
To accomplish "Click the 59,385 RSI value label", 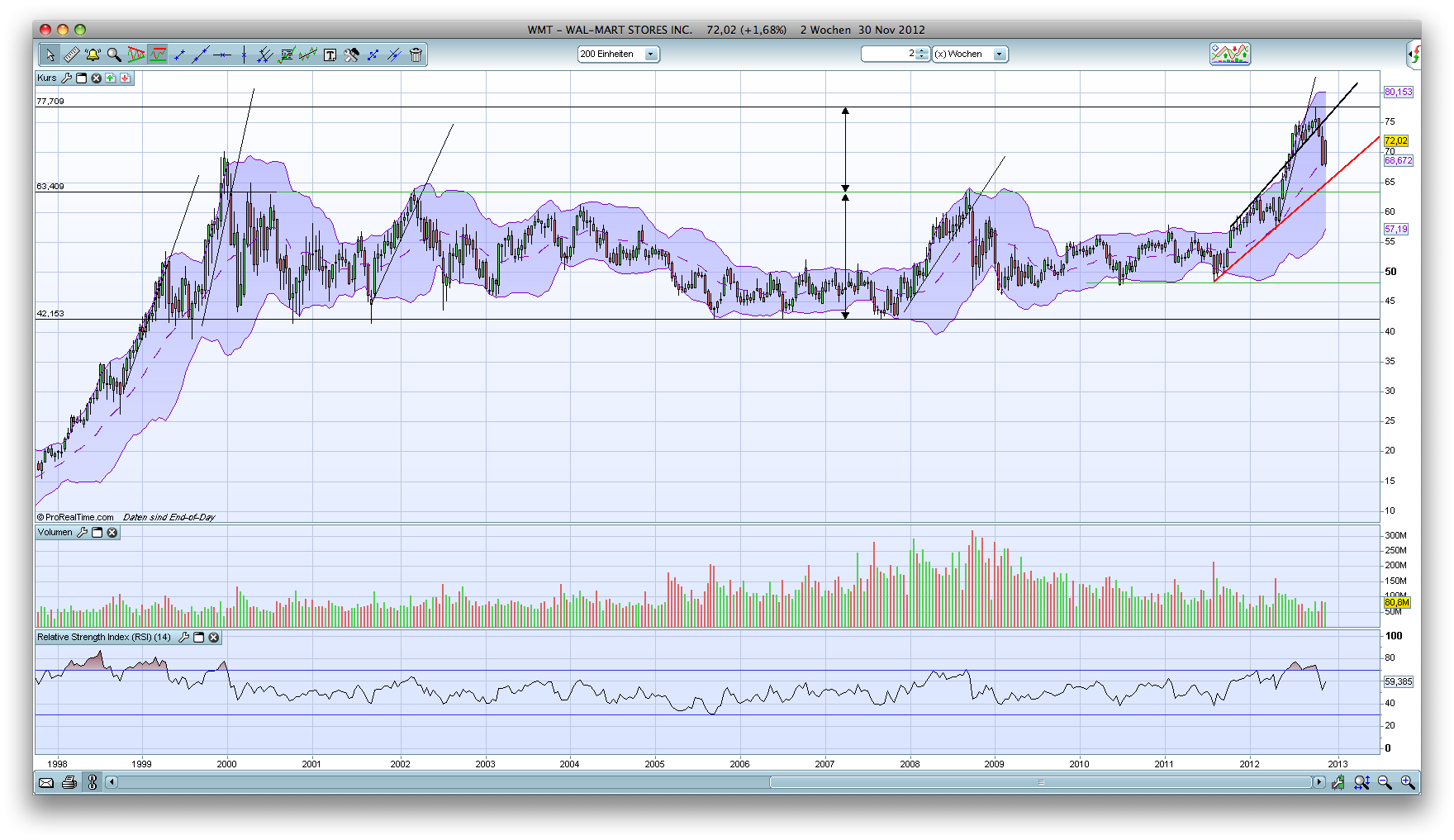I will pos(1399,682).
